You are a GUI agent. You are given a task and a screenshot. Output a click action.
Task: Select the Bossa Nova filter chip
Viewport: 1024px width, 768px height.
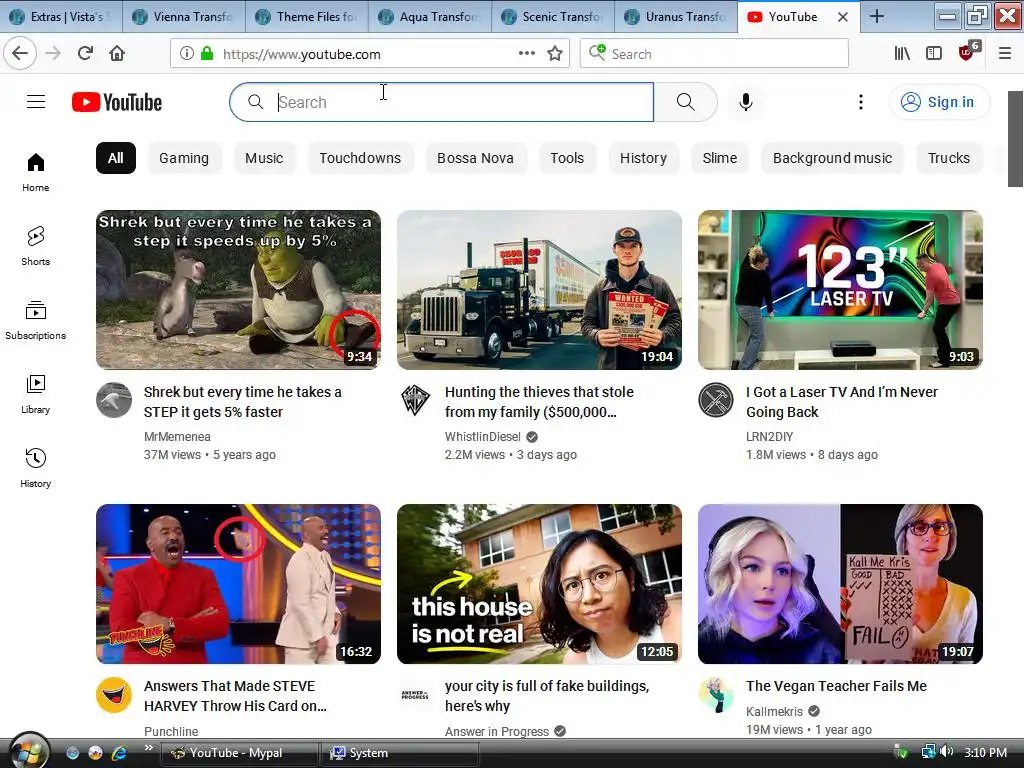[475, 158]
